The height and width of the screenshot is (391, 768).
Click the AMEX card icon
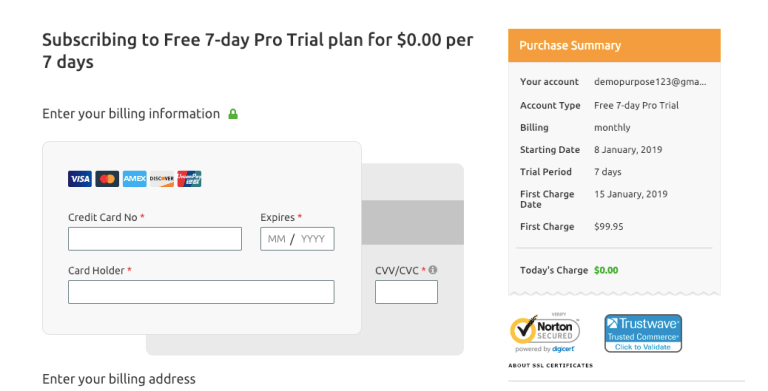(x=135, y=179)
